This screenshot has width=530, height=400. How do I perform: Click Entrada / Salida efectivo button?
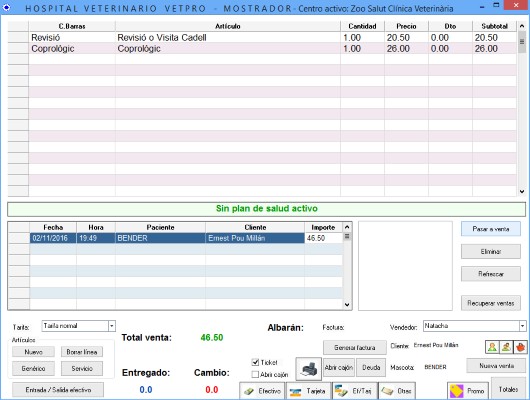58,390
